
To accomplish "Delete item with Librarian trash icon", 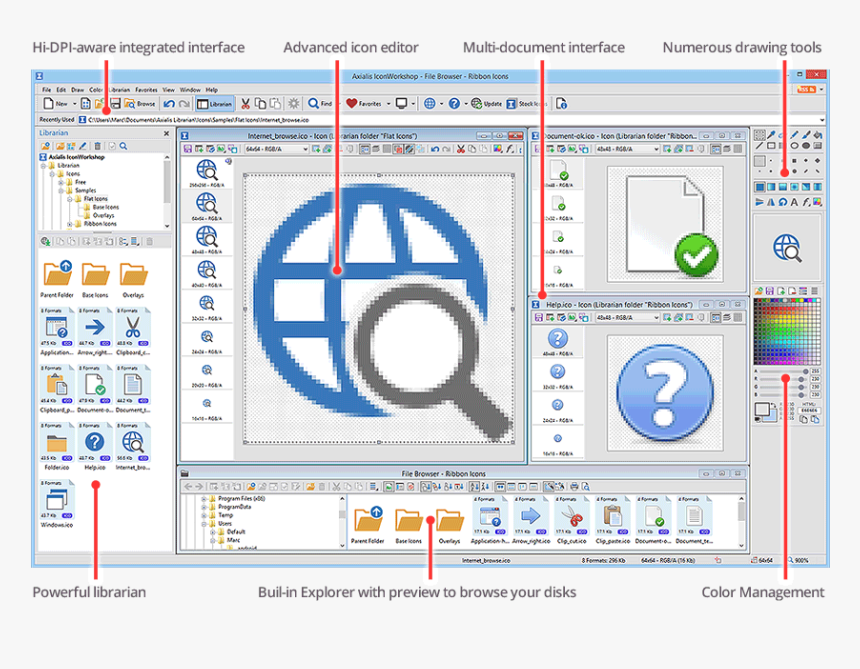I will pyautogui.click(x=98, y=146).
